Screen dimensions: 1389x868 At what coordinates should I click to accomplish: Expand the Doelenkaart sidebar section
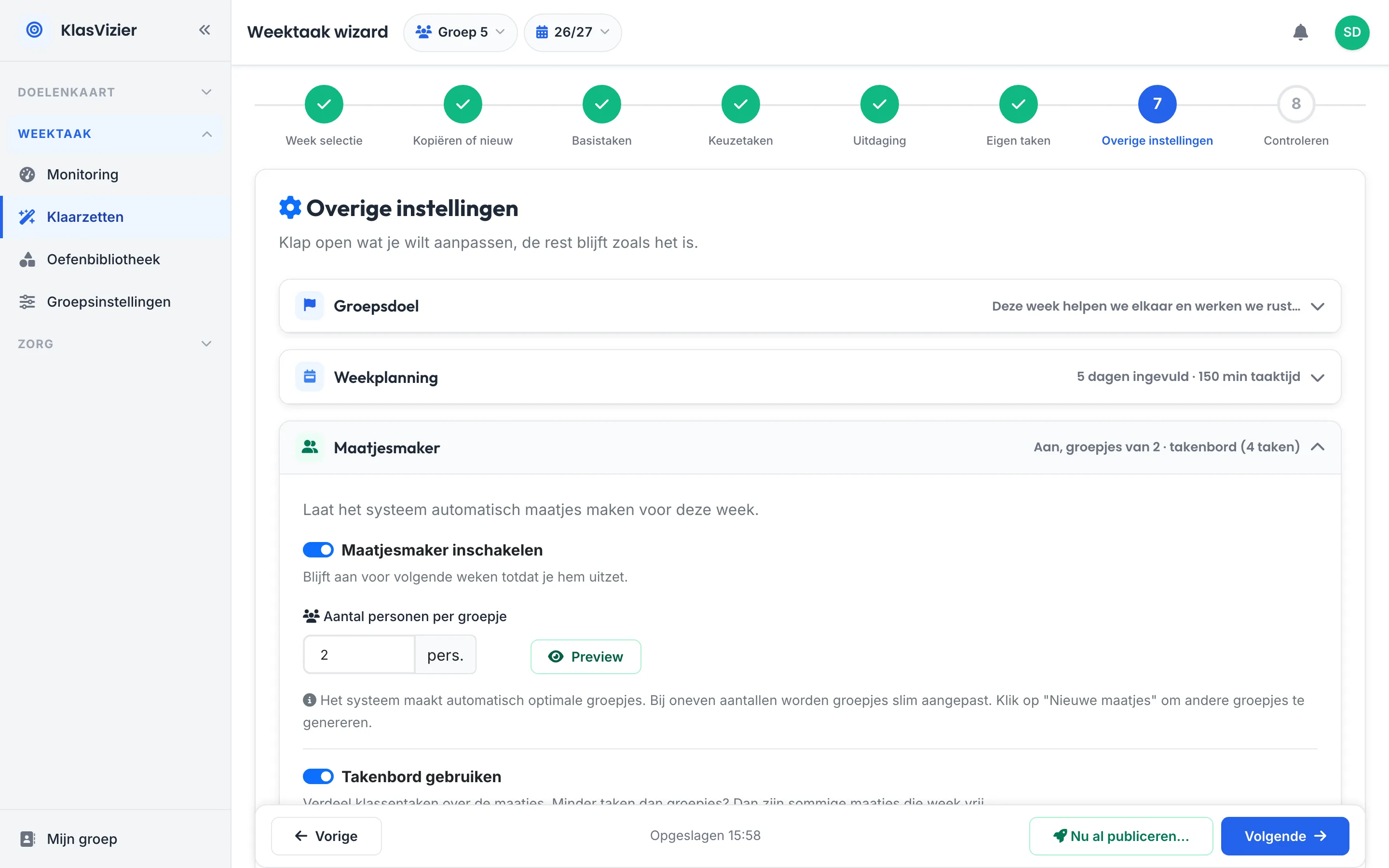point(115,92)
